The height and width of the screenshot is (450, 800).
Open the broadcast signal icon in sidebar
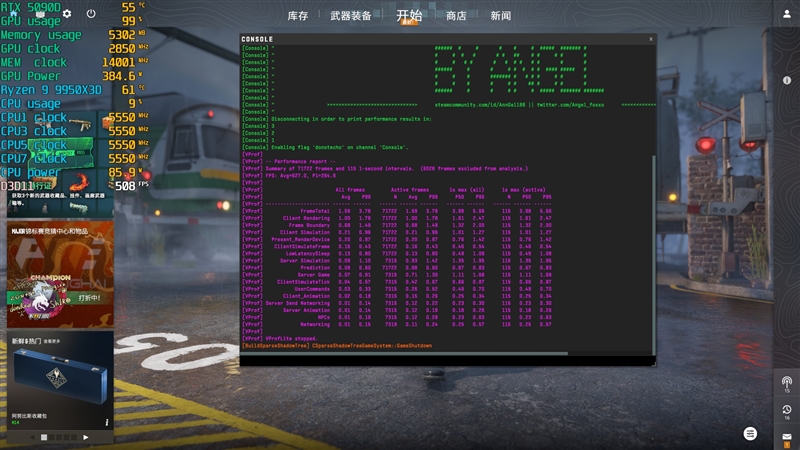tap(786, 382)
